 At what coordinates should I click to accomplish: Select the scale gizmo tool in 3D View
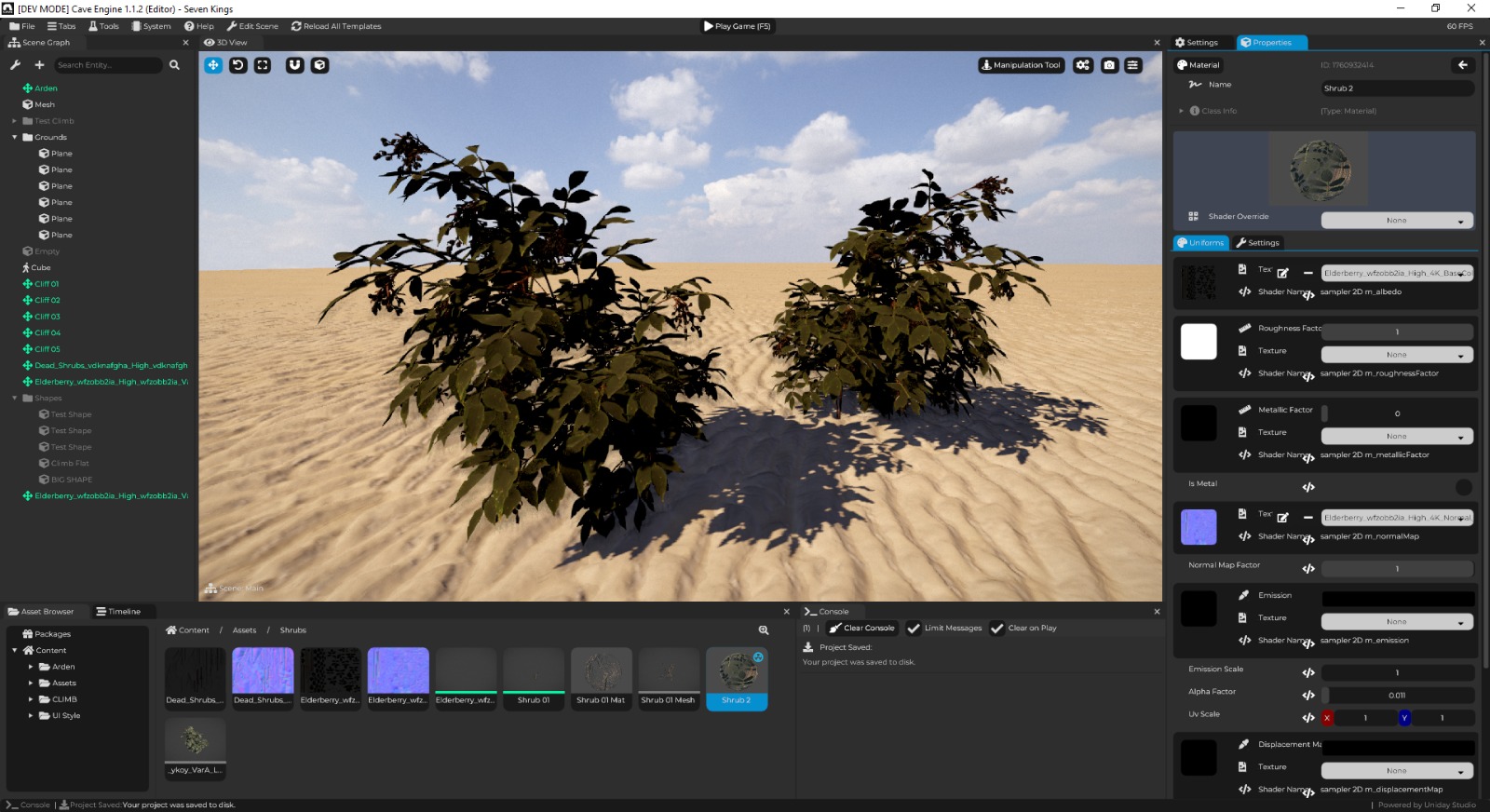(263, 65)
